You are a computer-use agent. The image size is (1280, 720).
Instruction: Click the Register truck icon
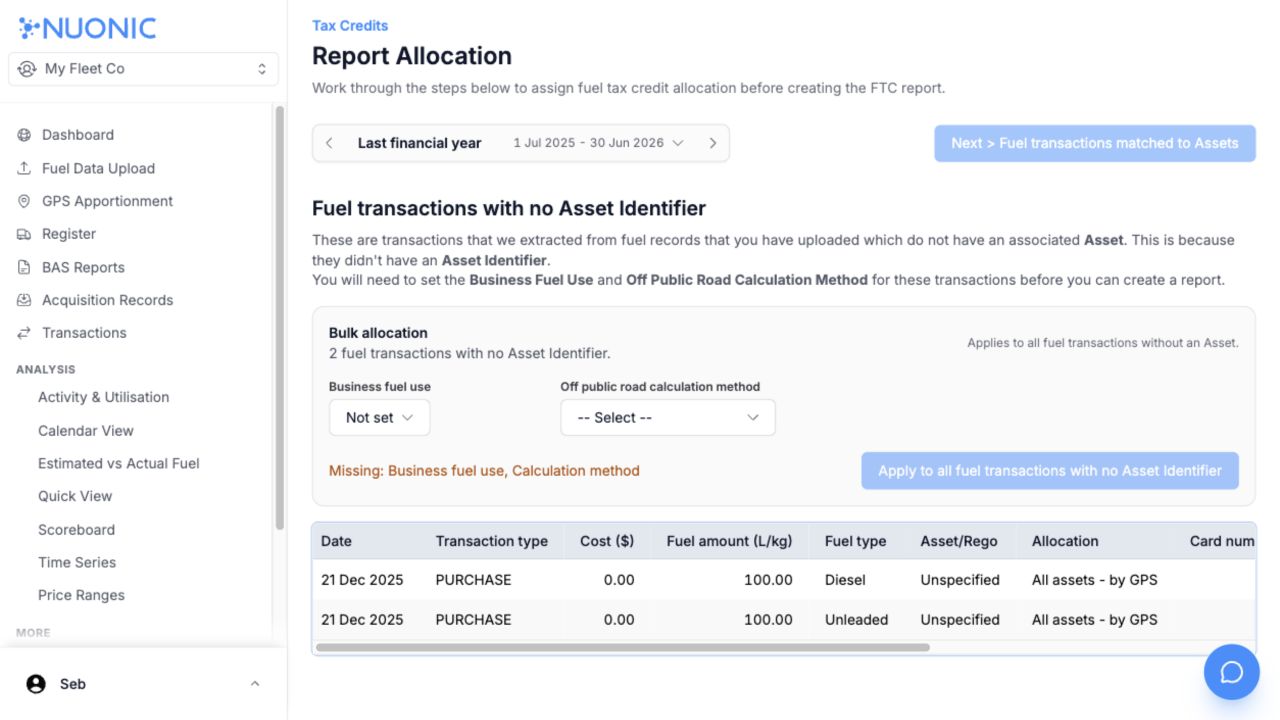(x=24, y=234)
